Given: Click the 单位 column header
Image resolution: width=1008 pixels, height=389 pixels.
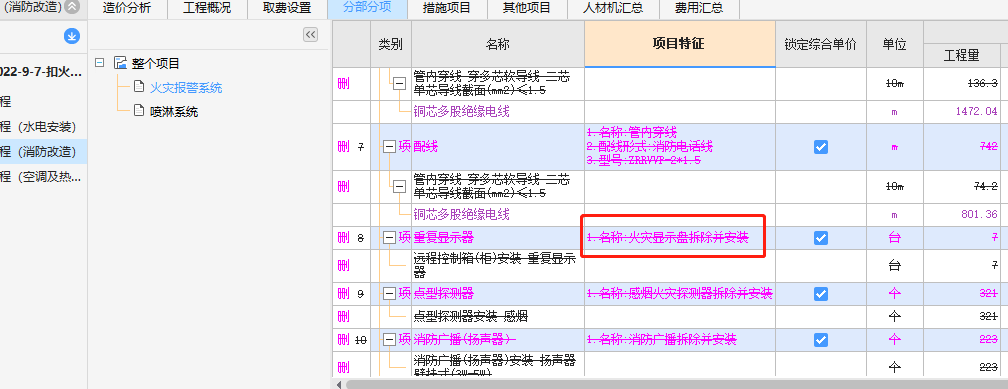Looking at the screenshot, I should coord(894,44).
